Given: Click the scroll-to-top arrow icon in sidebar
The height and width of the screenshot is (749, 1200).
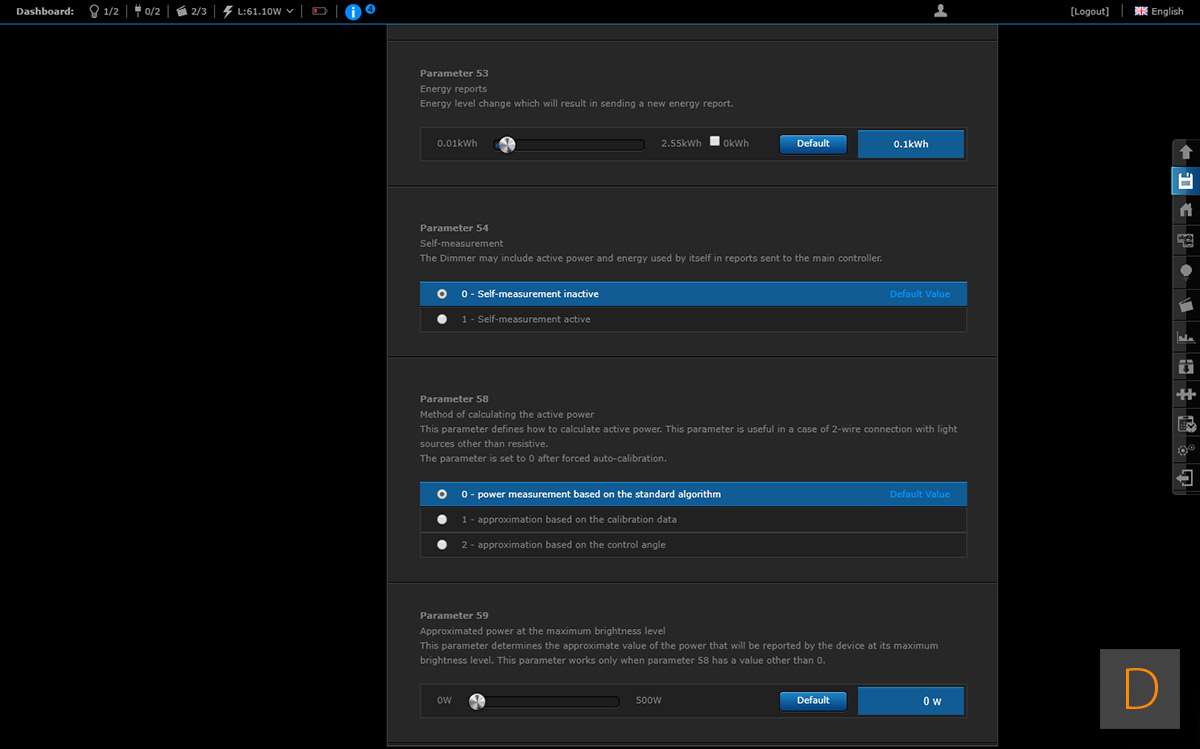Looking at the screenshot, I should 1186,152.
